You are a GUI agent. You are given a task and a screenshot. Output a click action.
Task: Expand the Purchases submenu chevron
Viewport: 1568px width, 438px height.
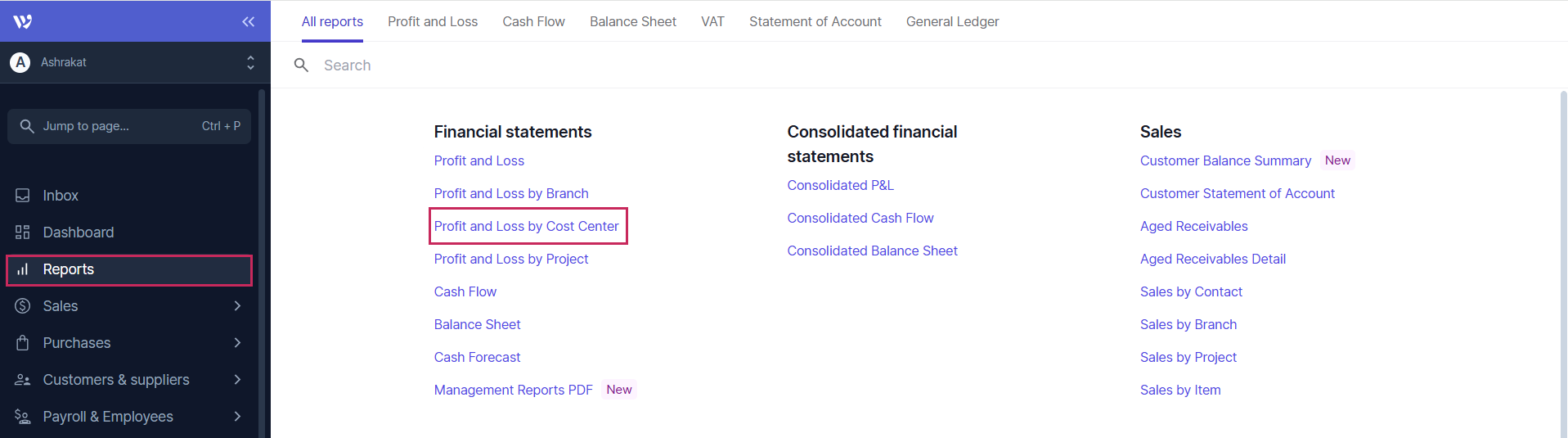pos(237,343)
